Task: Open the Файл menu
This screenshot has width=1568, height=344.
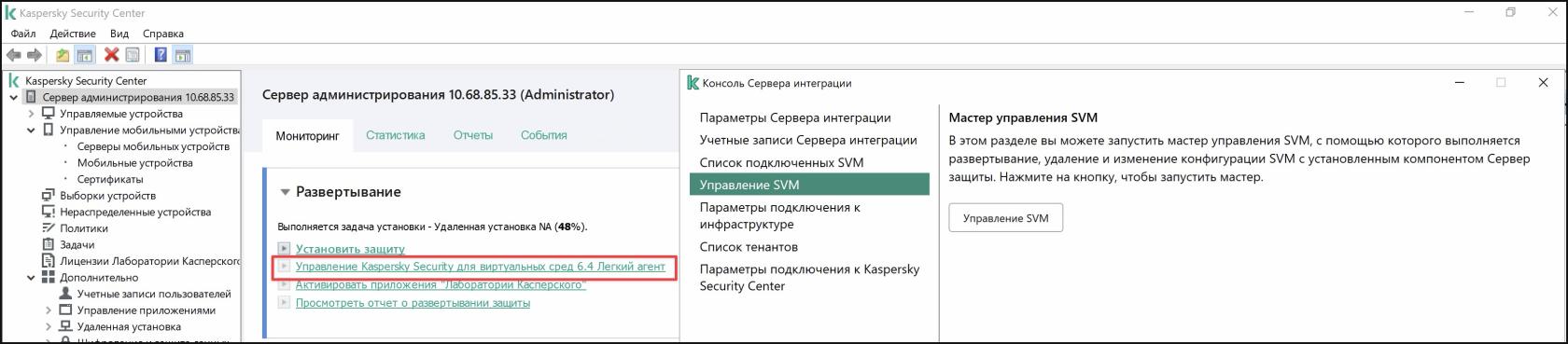Action: click(x=23, y=34)
